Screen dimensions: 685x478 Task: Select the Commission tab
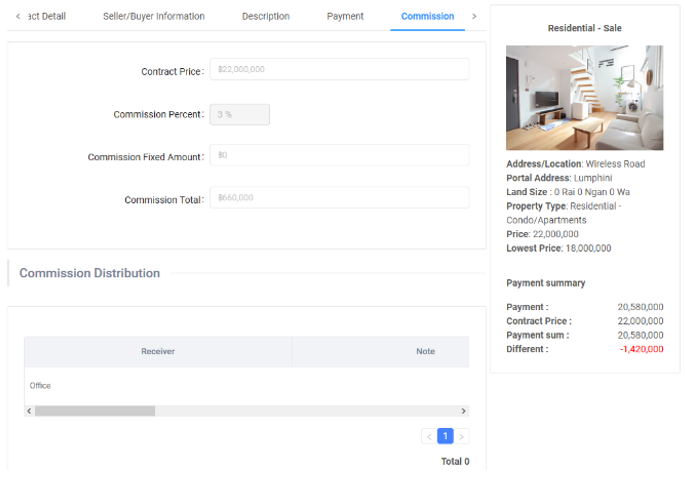click(x=427, y=16)
